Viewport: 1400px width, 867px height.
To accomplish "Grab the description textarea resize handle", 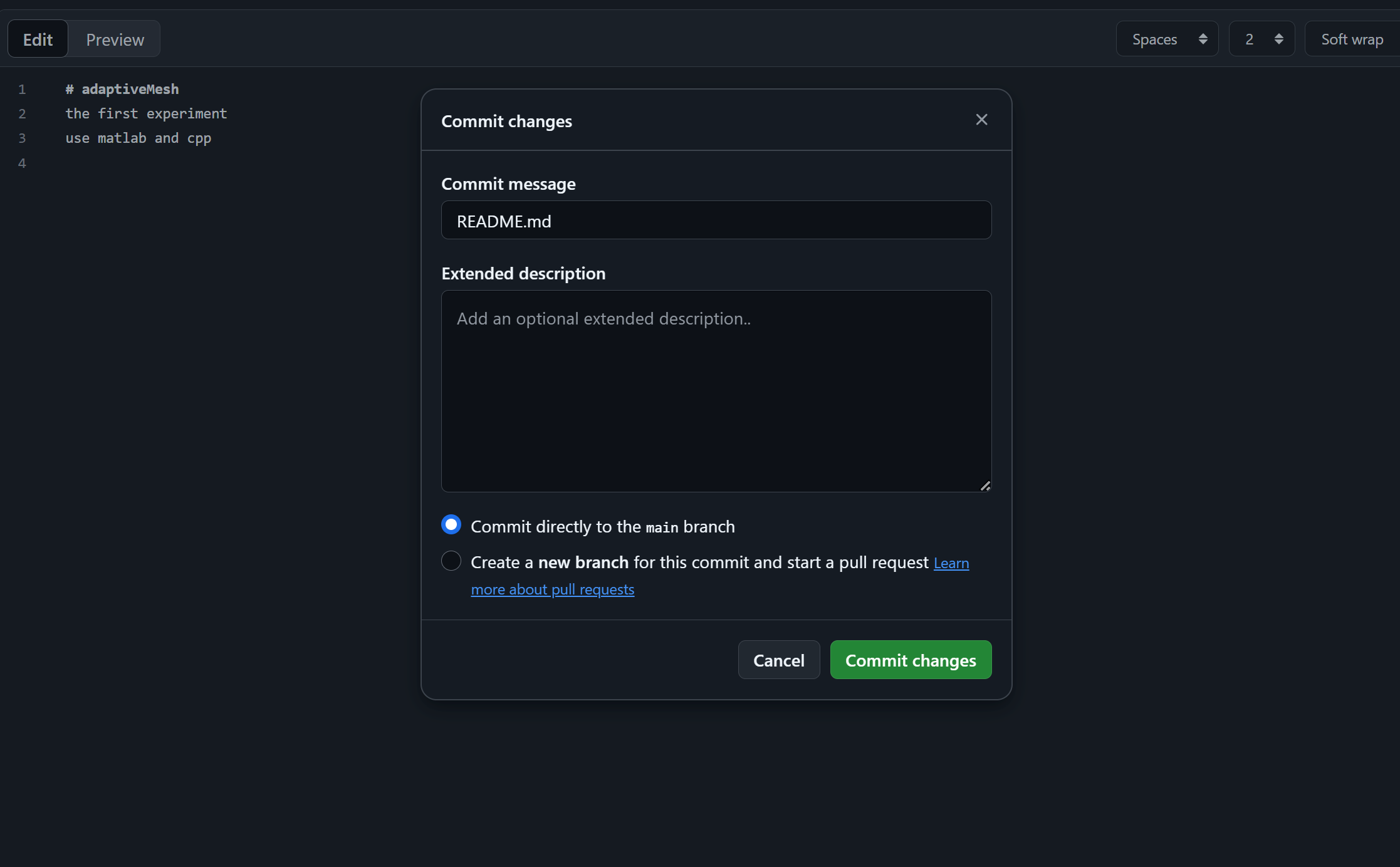I will click(x=985, y=486).
